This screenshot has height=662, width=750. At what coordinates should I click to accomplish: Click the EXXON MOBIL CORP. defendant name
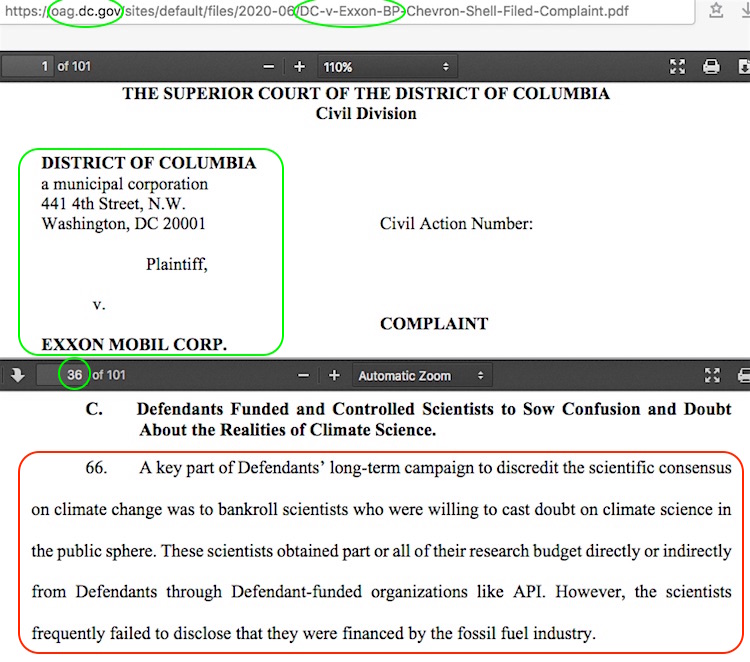(x=134, y=344)
